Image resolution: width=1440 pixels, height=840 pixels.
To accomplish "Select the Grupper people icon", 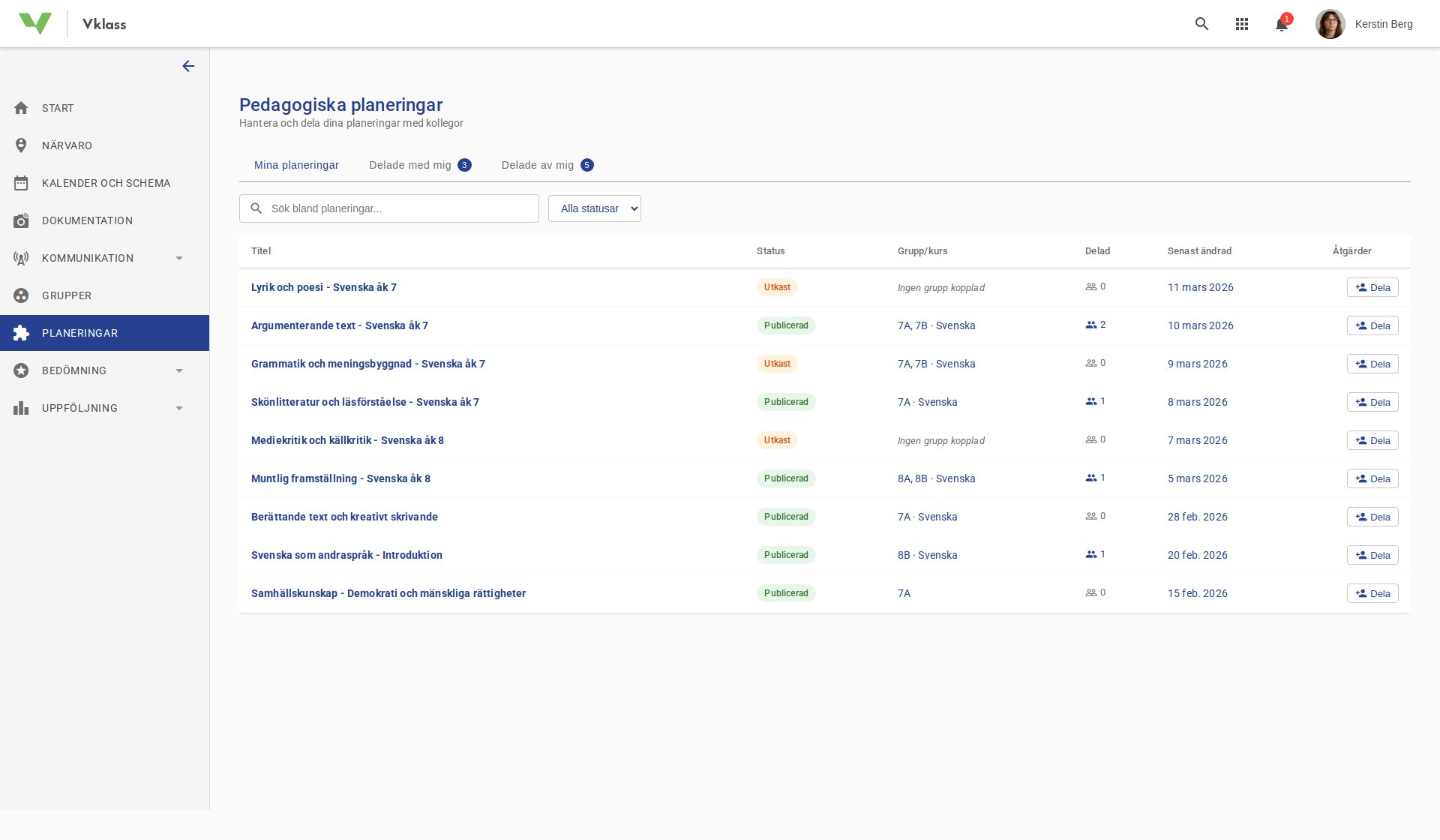I will pyautogui.click(x=22, y=295).
